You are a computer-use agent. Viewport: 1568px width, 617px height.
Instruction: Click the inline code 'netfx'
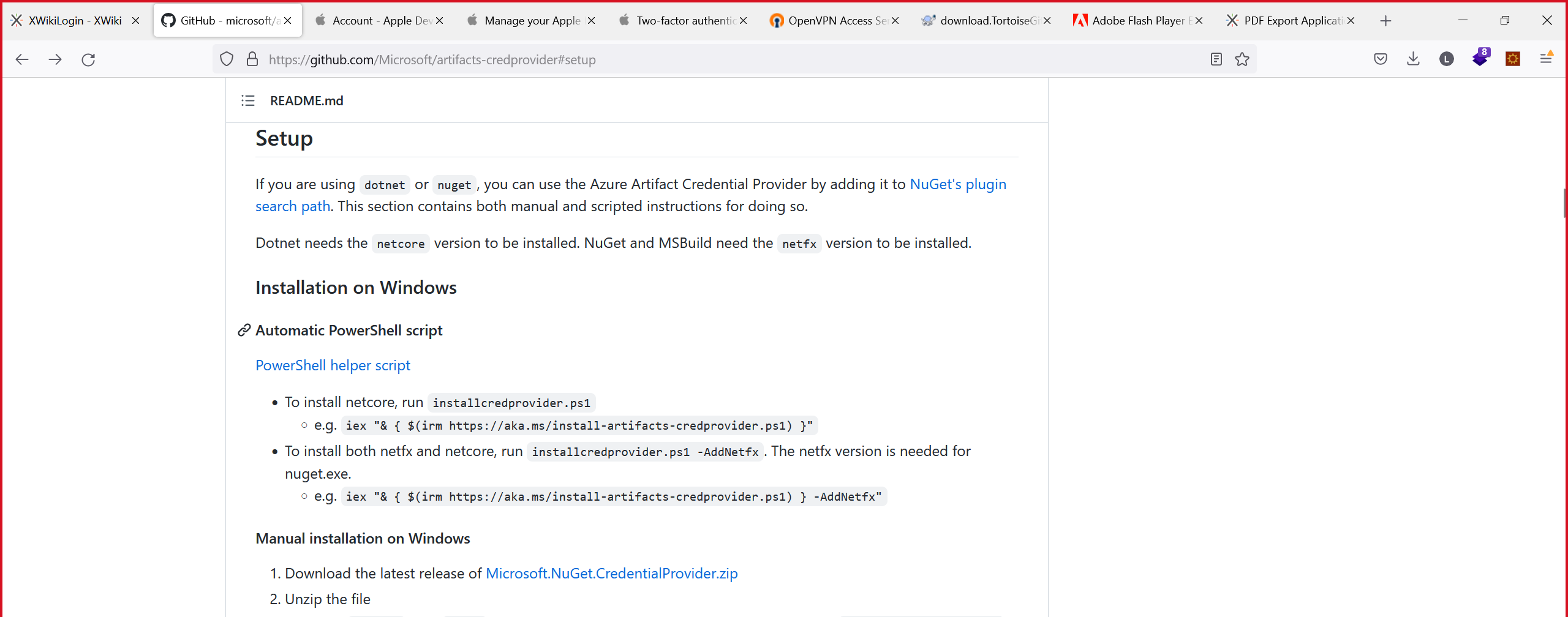pos(799,244)
